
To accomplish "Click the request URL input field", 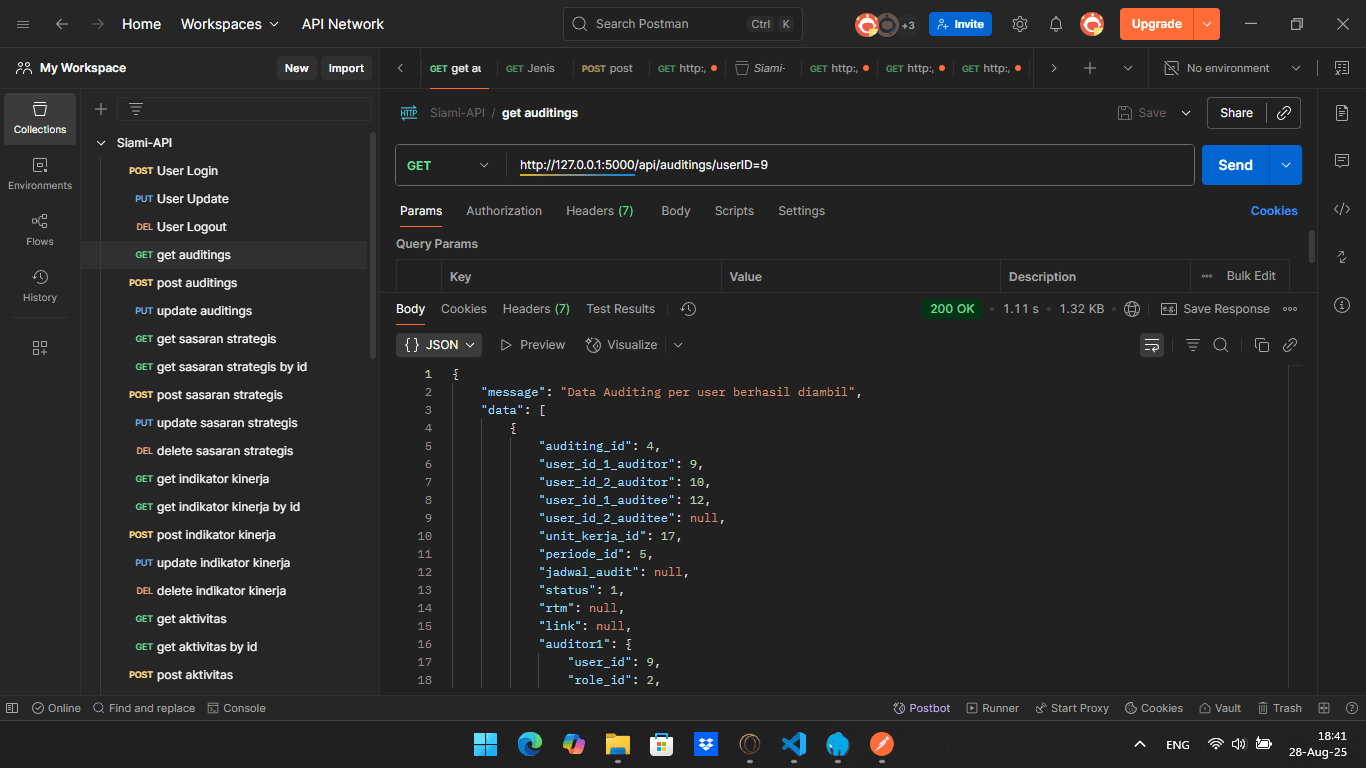I will tap(850, 165).
